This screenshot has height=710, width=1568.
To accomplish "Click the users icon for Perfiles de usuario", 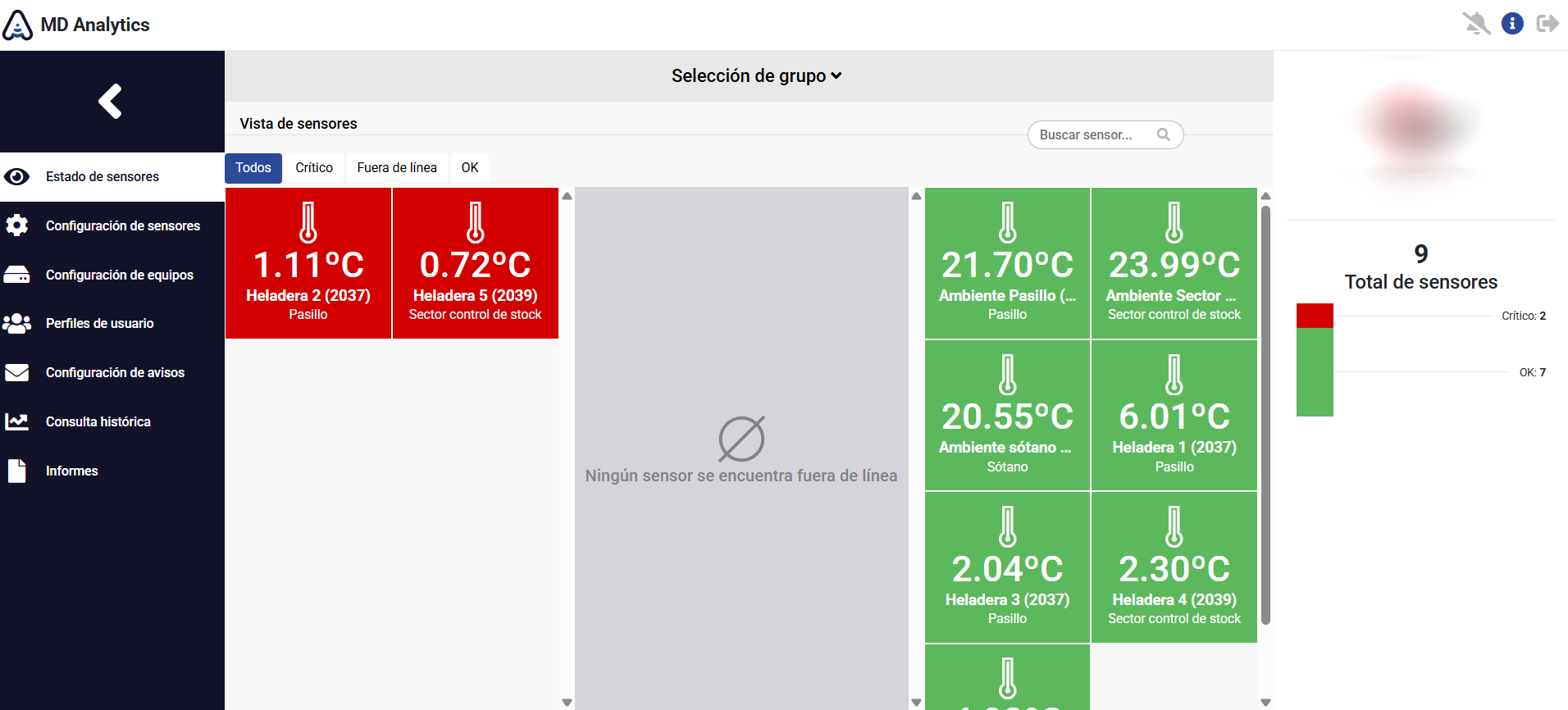I will point(16,323).
